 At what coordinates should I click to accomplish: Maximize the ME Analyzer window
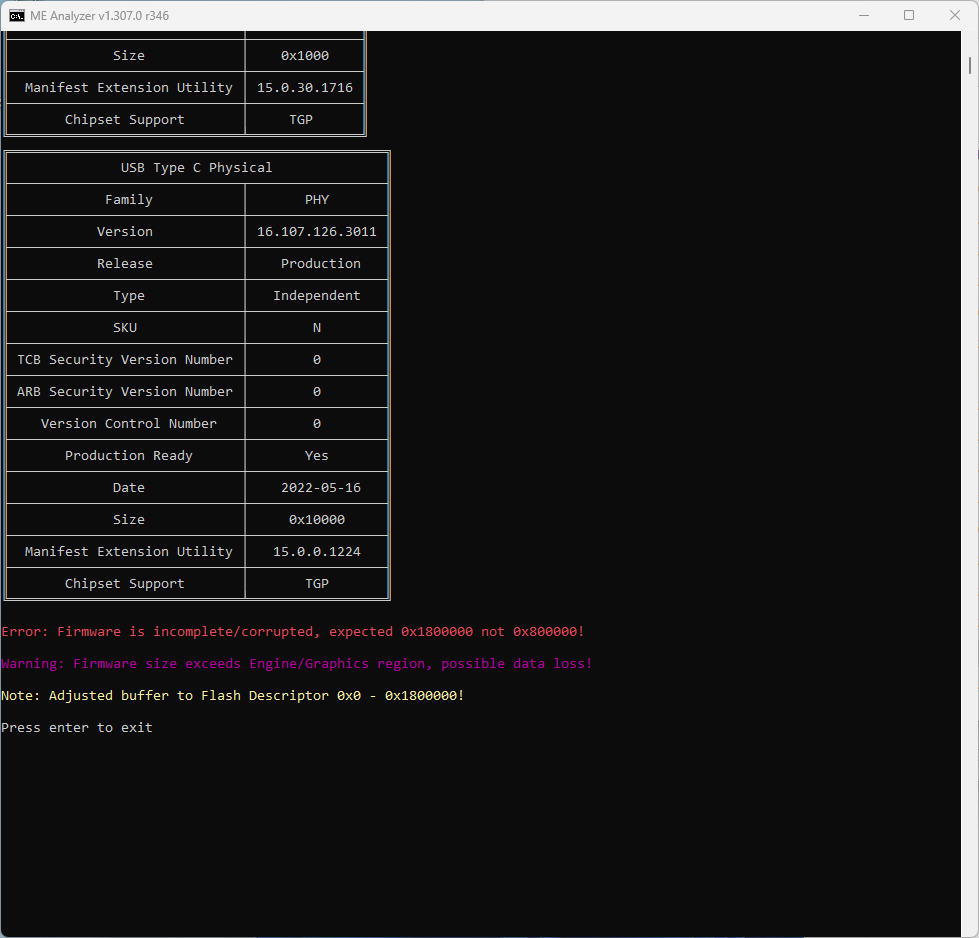point(909,16)
